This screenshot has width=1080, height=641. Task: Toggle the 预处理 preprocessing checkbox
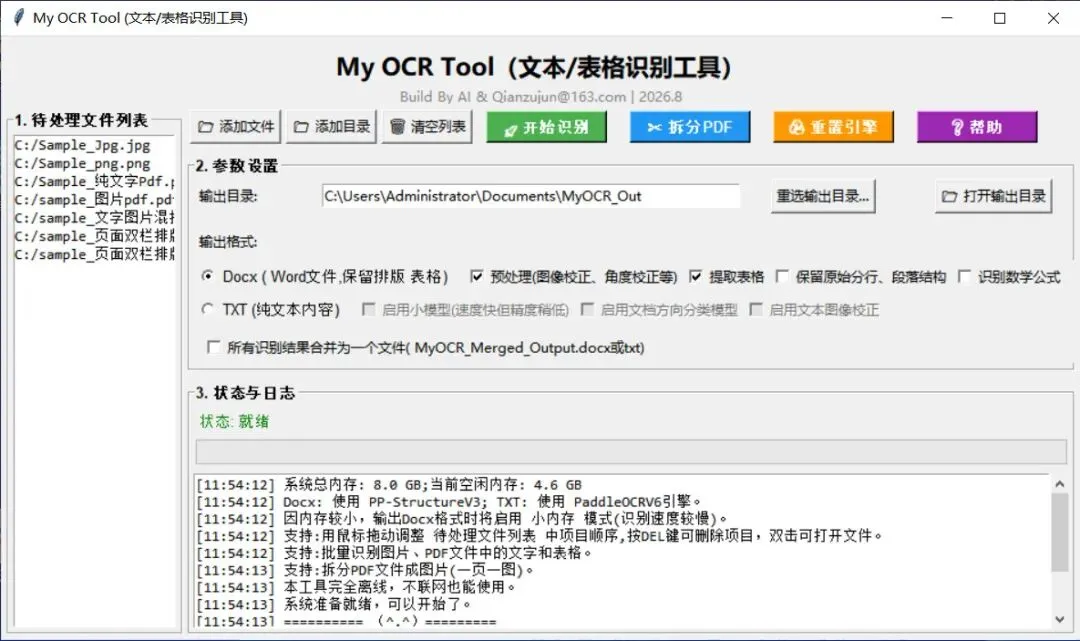click(477, 276)
